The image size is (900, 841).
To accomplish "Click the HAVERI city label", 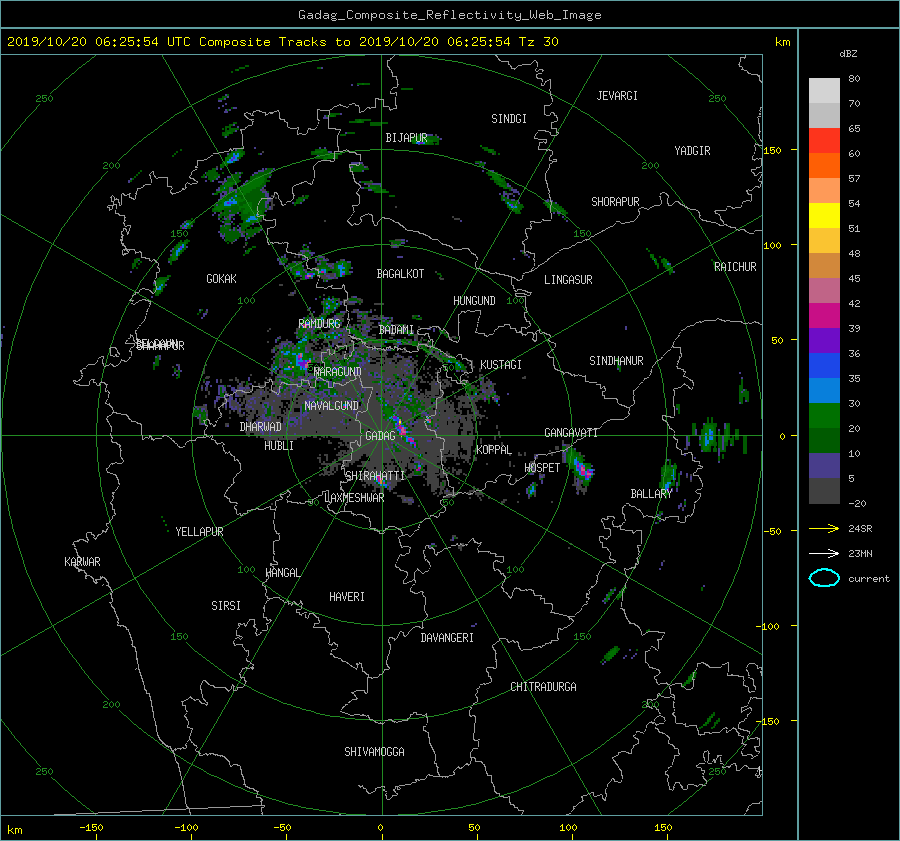I will click(347, 597).
